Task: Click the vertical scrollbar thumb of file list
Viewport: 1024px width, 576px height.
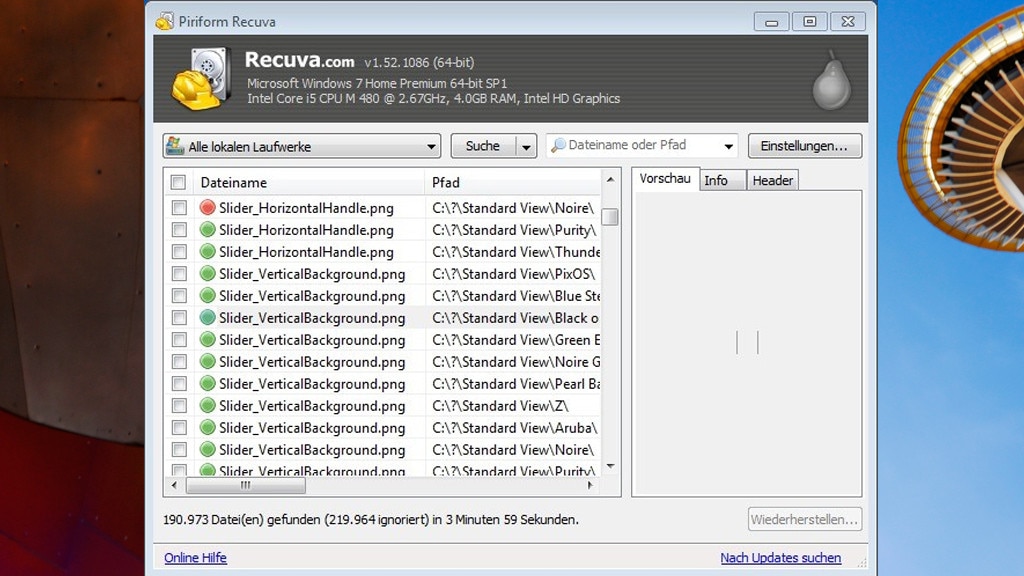Action: 610,217
